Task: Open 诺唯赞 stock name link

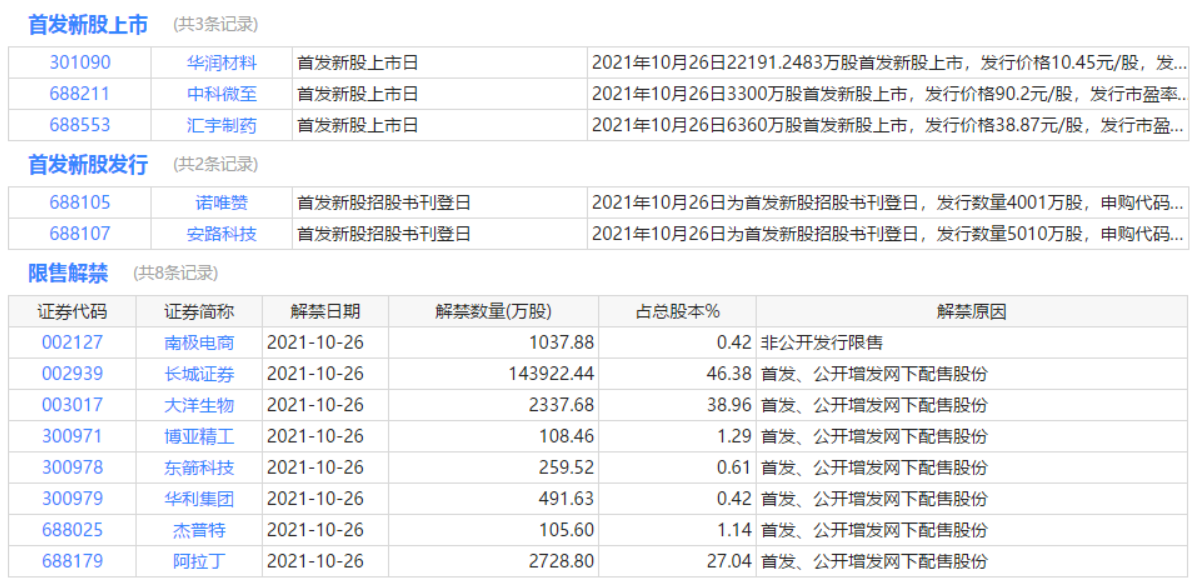Action: (222, 203)
